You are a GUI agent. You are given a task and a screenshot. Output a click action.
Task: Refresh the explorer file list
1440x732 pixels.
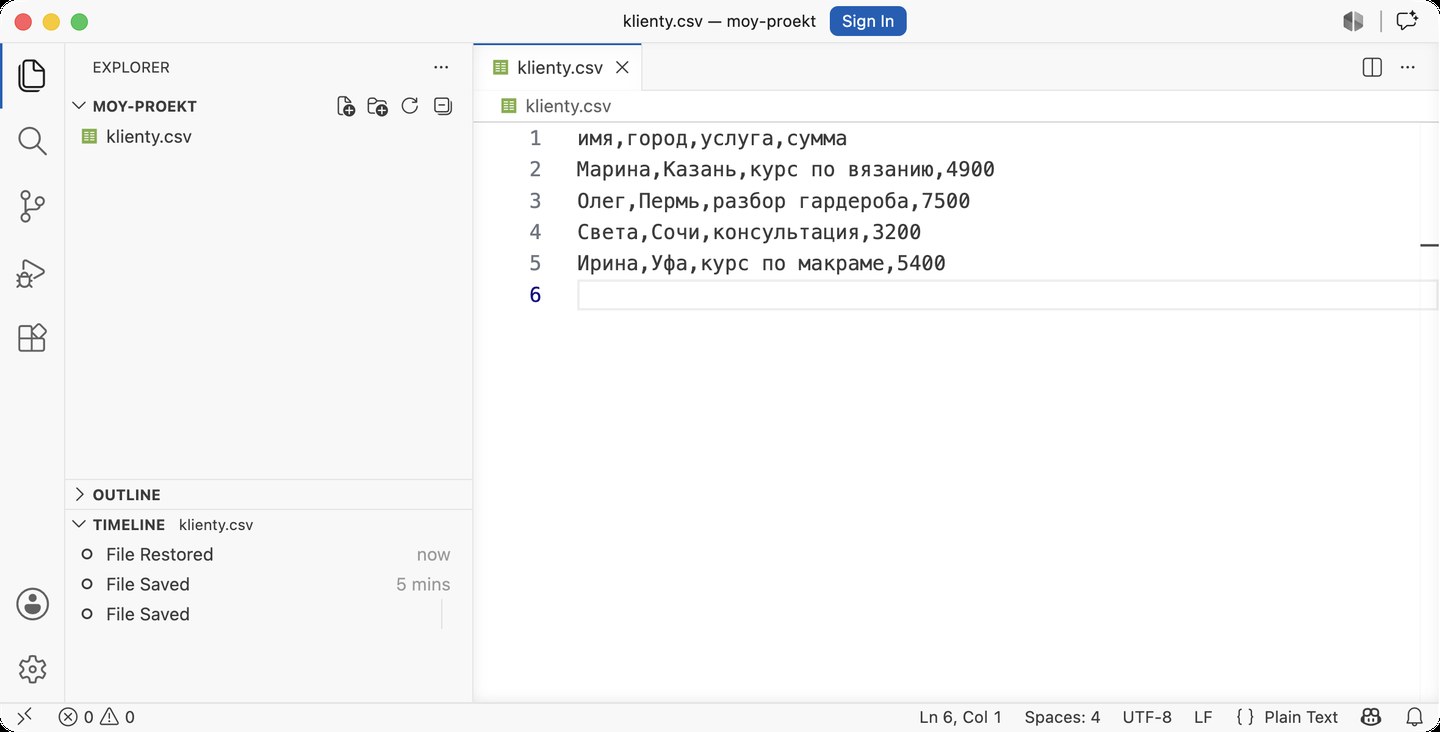tap(410, 106)
